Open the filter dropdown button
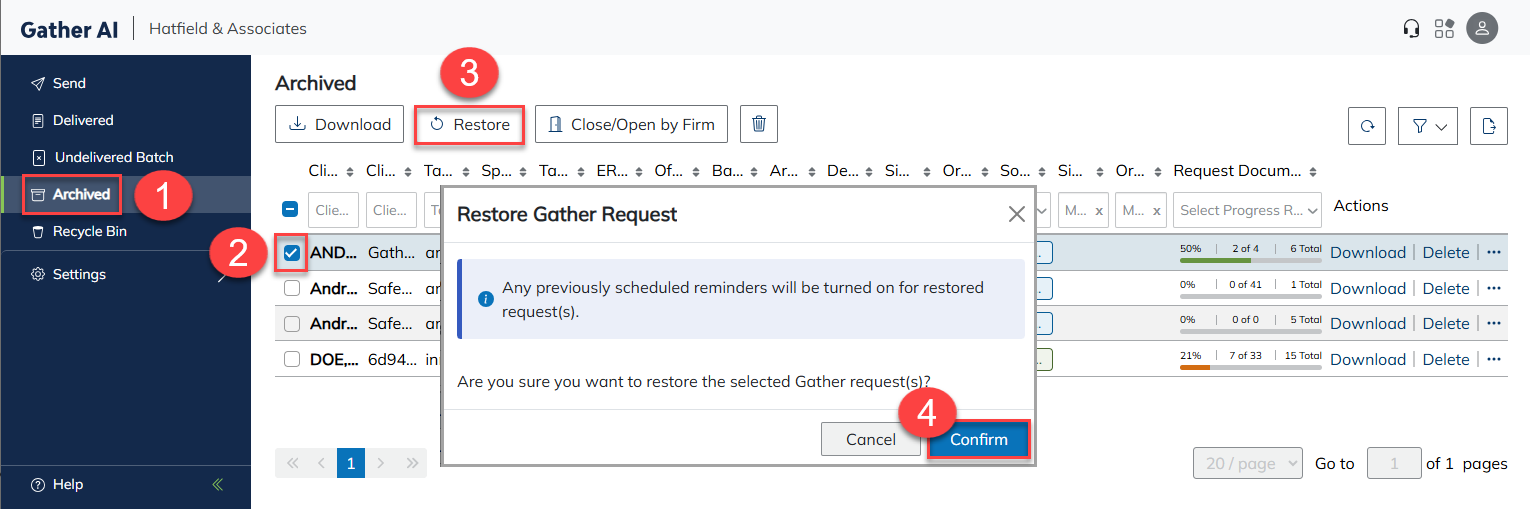 (x=1427, y=126)
